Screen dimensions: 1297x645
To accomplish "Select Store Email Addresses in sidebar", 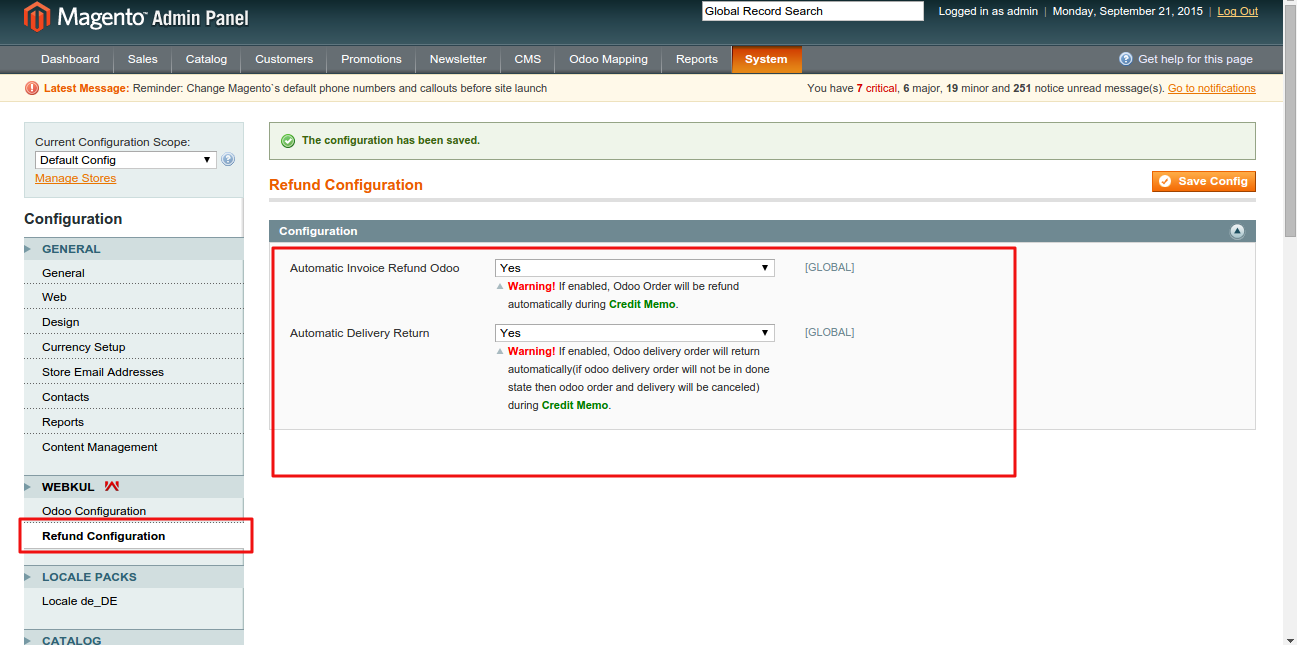I will point(102,372).
